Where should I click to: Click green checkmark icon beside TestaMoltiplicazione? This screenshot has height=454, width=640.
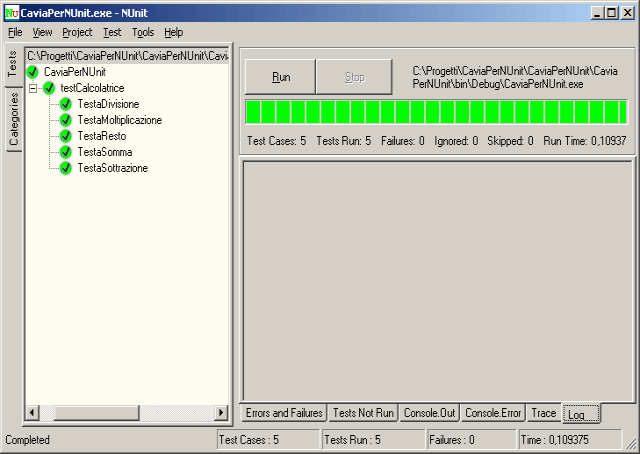pyautogui.click(x=66, y=120)
